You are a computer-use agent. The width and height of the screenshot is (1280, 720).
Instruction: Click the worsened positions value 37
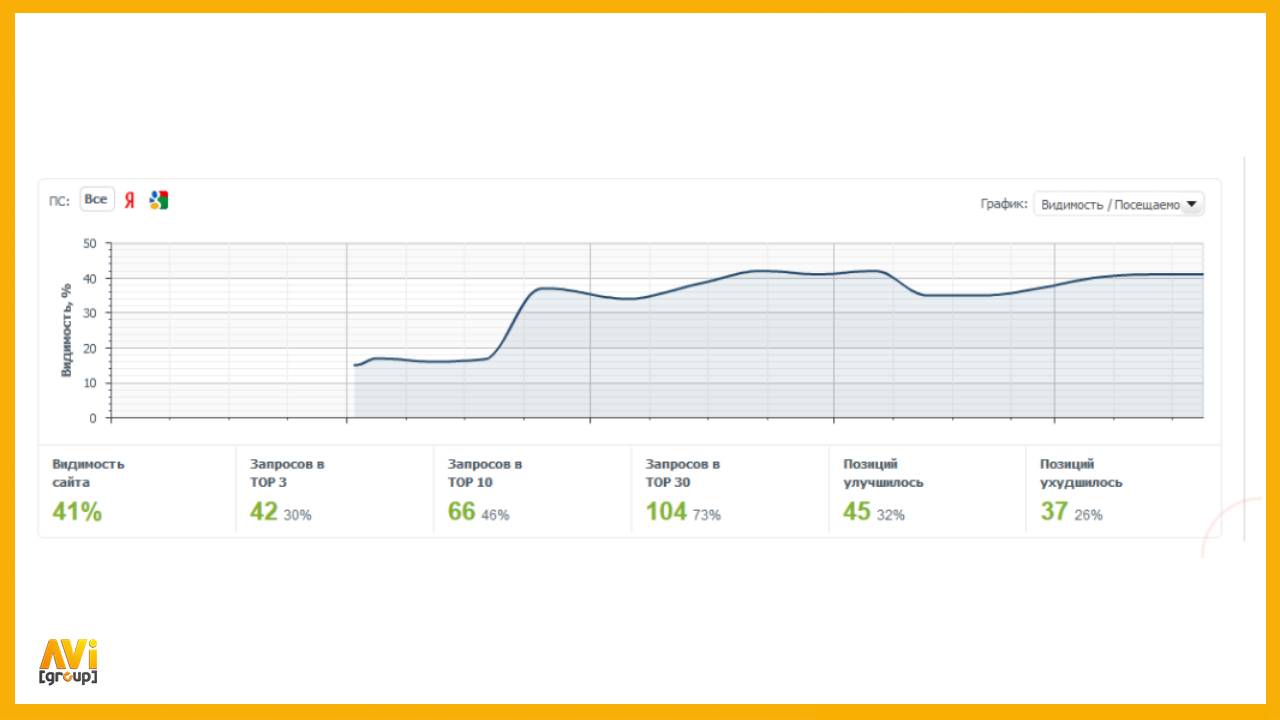[1054, 512]
